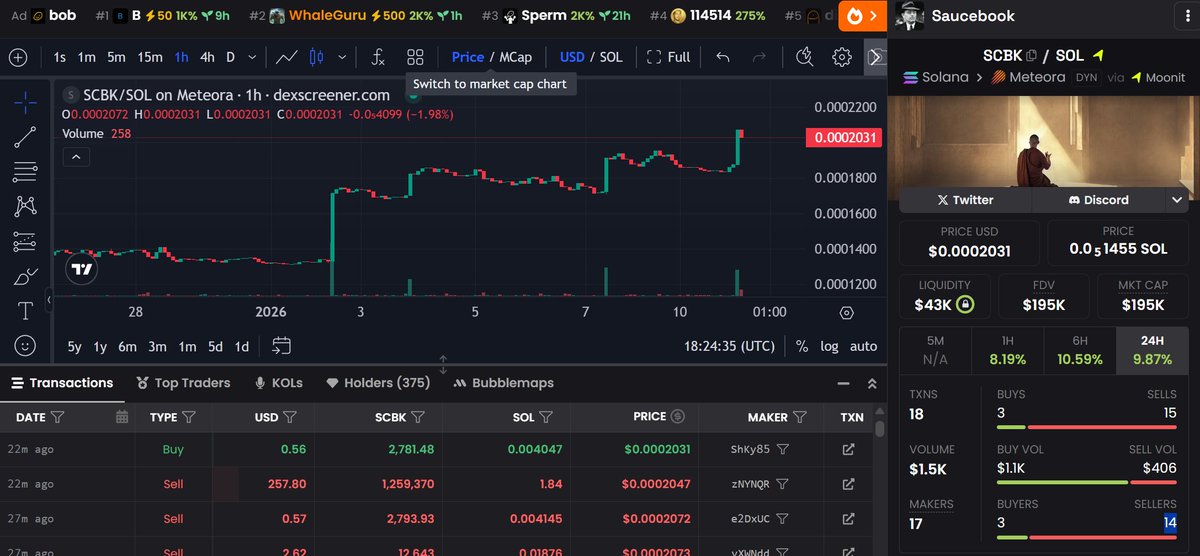Image resolution: width=1200 pixels, height=556 pixels.
Task: Redo the chart action
Action: pyautogui.click(x=759, y=57)
